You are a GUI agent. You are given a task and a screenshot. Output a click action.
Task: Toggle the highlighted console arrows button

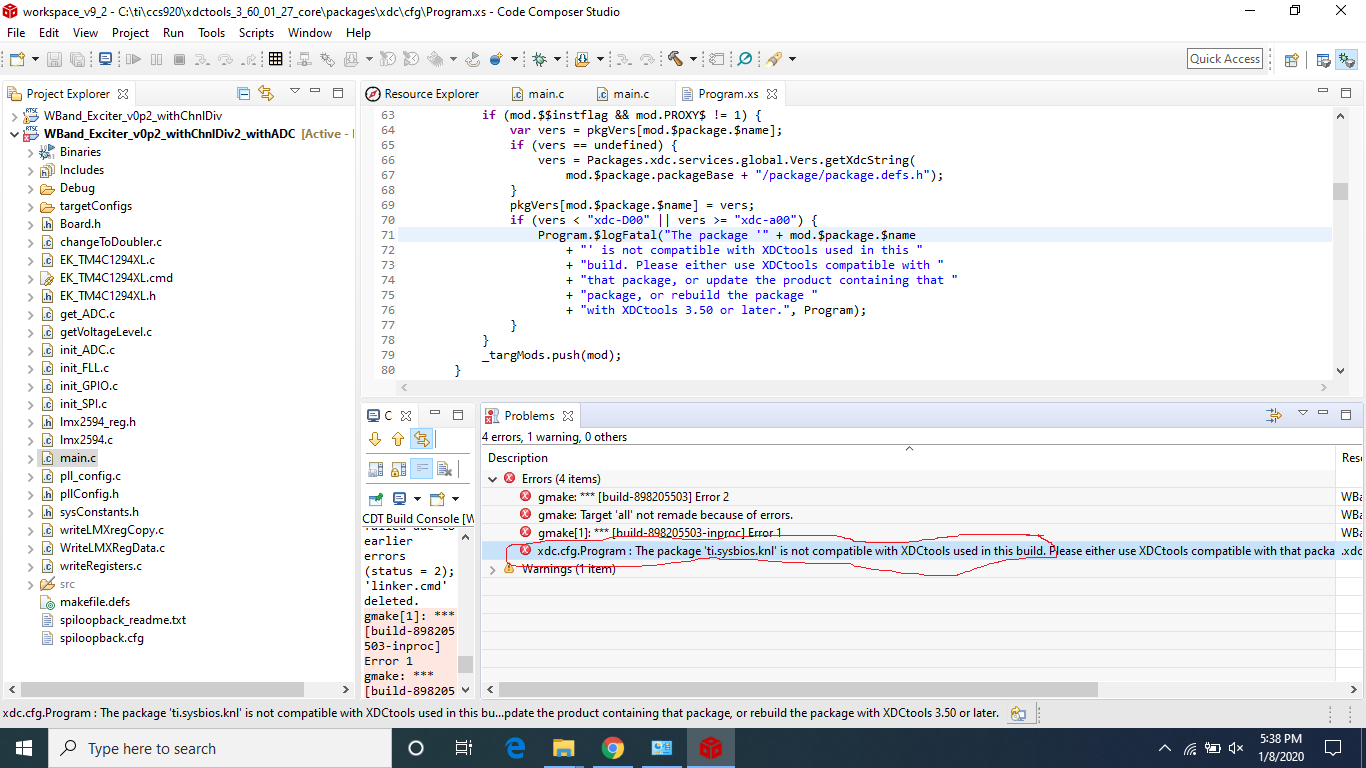422,438
